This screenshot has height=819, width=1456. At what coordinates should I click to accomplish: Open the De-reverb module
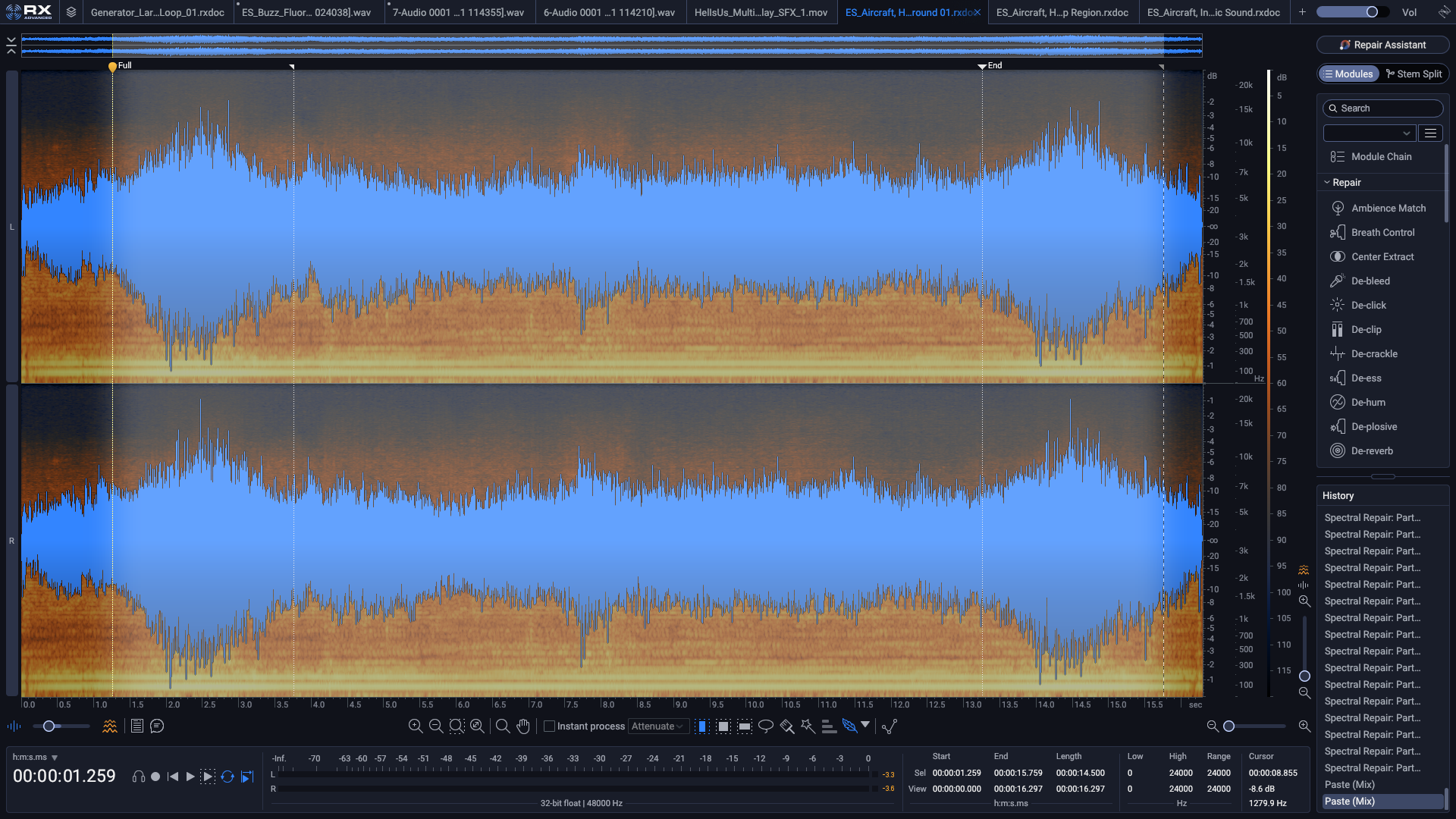coord(1382,450)
